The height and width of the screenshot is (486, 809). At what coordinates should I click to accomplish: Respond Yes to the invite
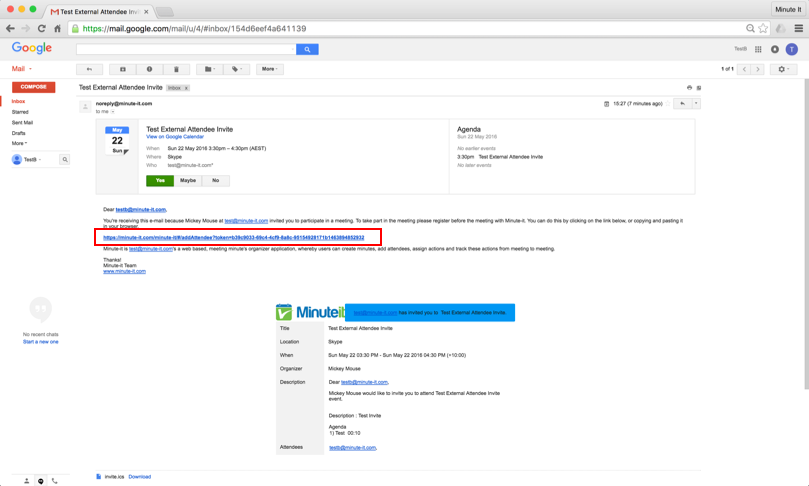click(x=160, y=181)
